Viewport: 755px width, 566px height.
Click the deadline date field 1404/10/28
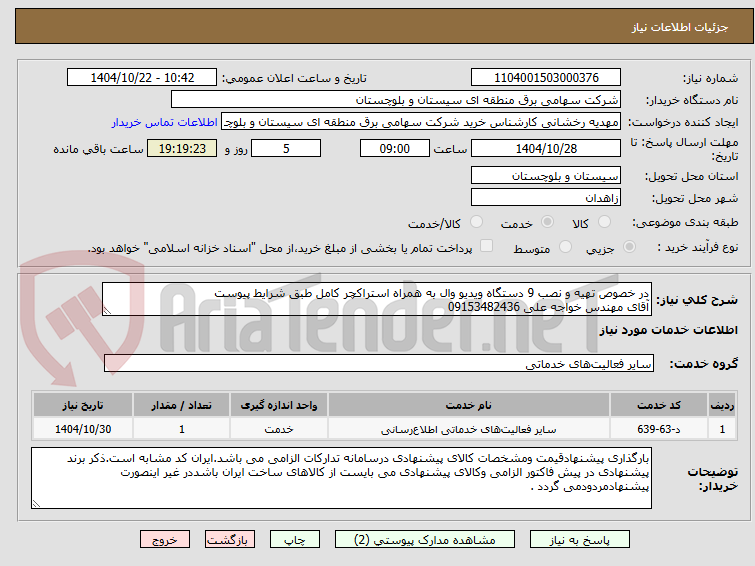pyautogui.click(x=546, y=148)
